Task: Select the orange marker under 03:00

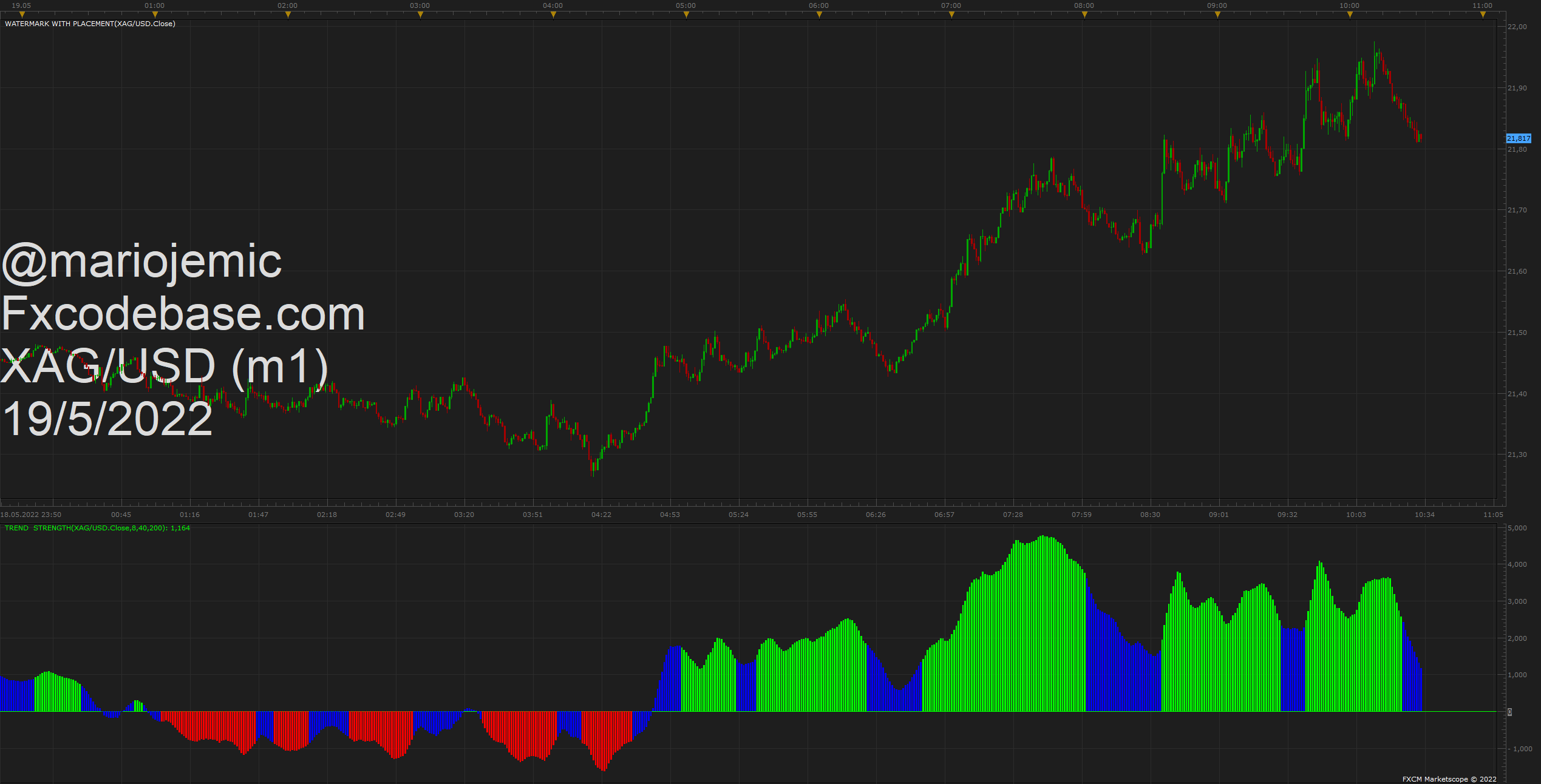Action: [420, 15]
